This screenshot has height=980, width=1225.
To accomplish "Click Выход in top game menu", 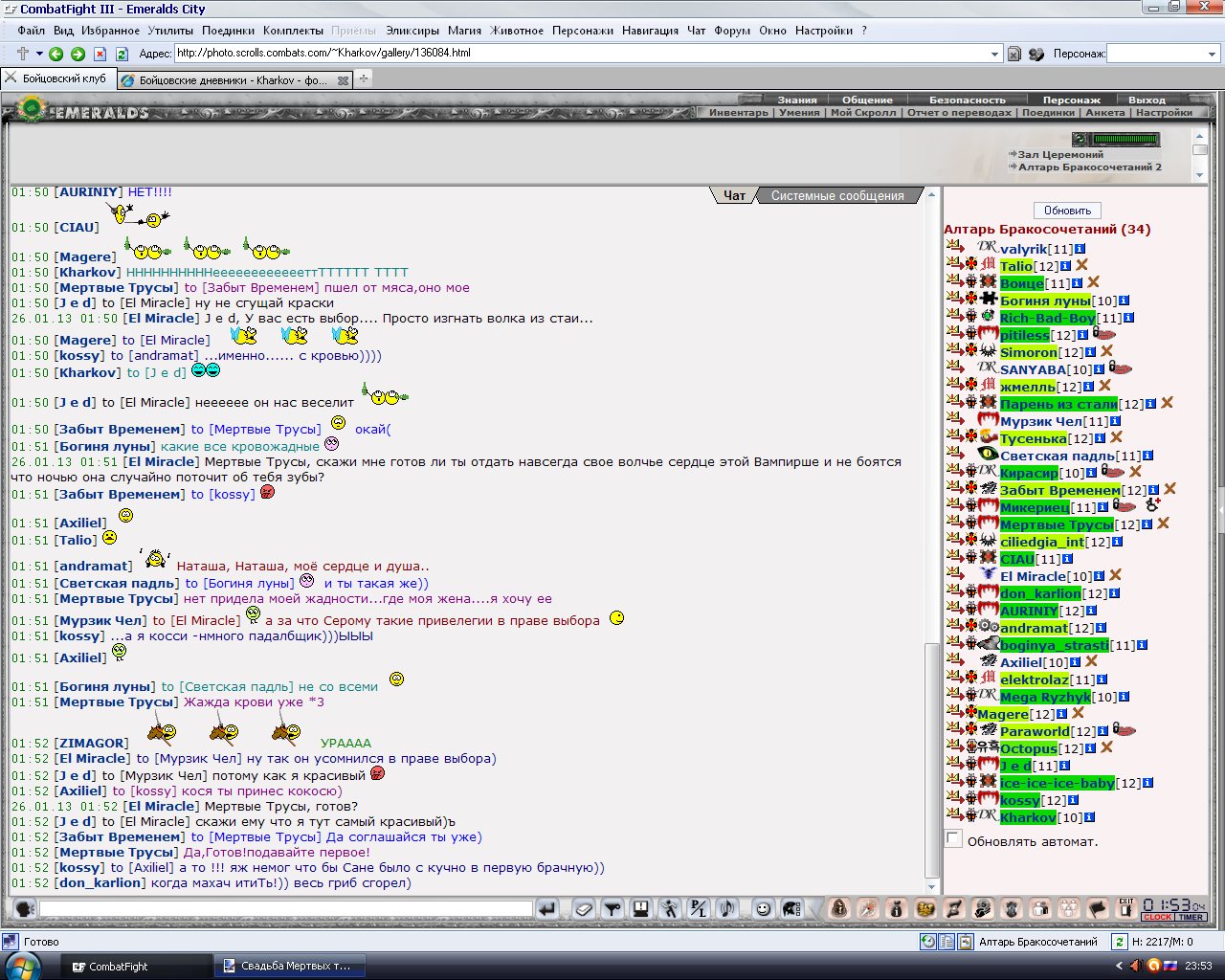I will click(x=1147, y=100).
